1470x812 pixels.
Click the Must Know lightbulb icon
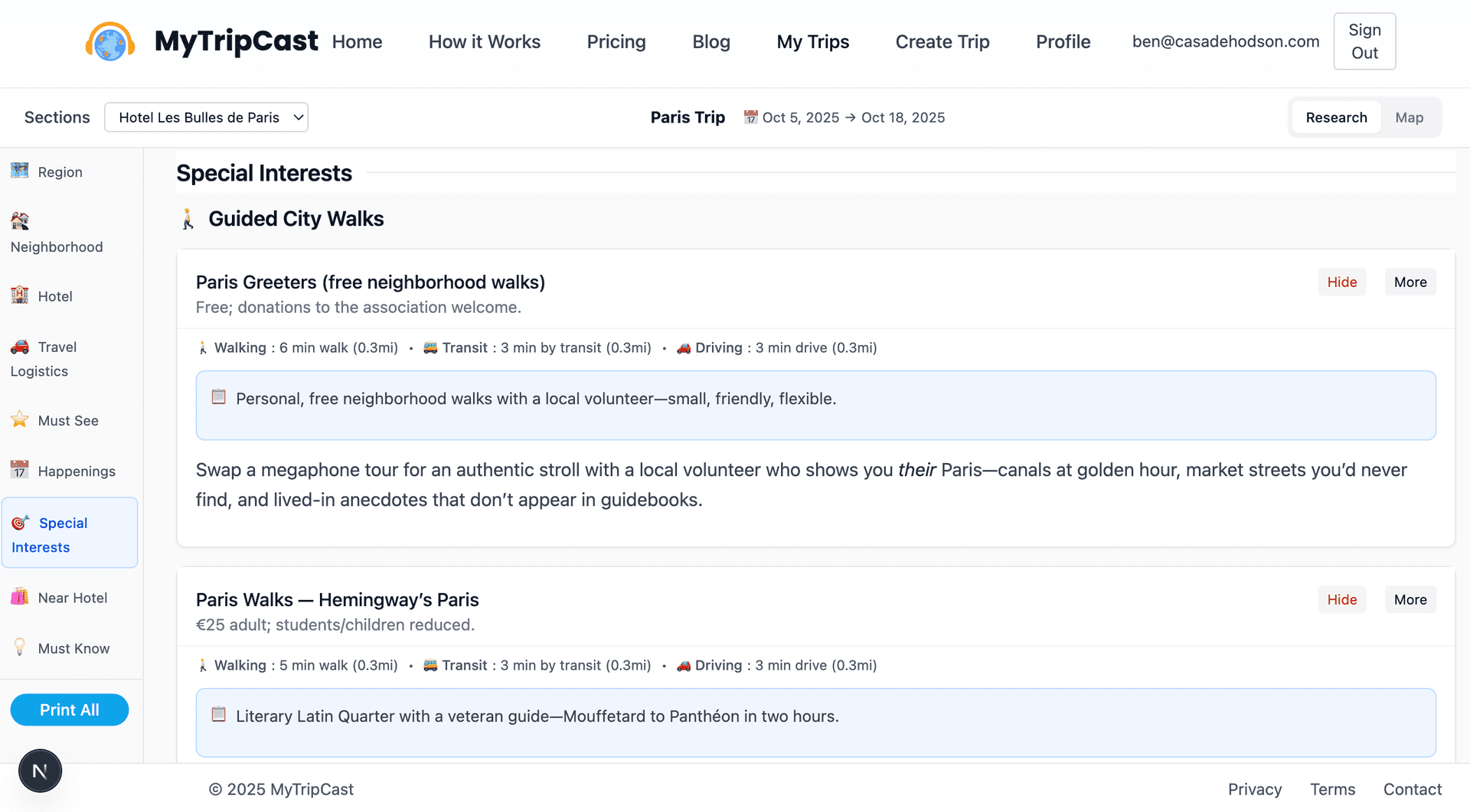20,647
